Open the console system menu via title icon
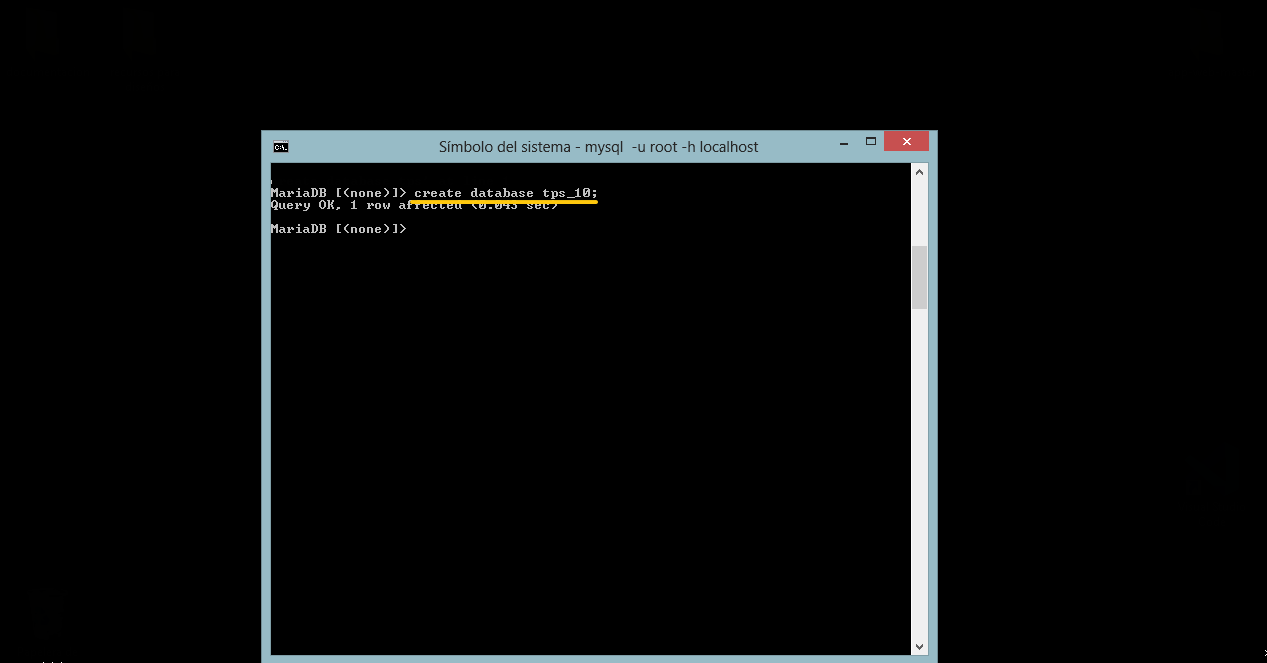1267x663 pixels. [x=280, y=146]
